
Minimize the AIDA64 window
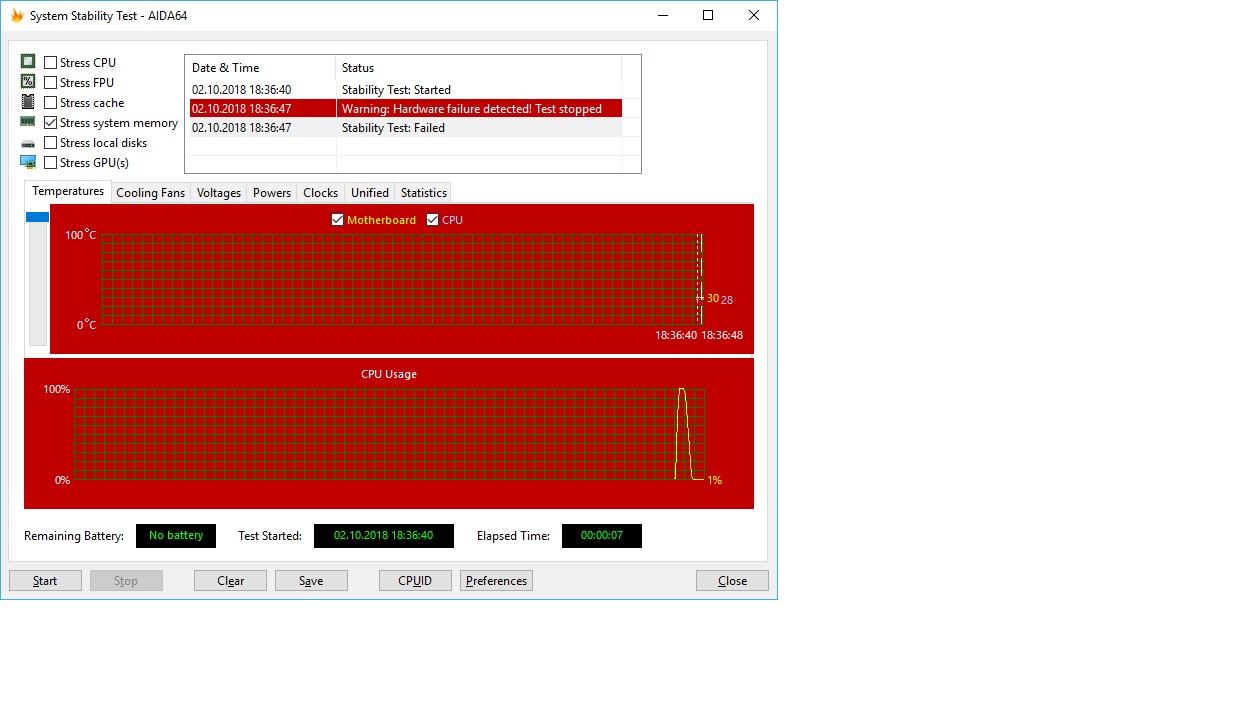coord(662,15)
